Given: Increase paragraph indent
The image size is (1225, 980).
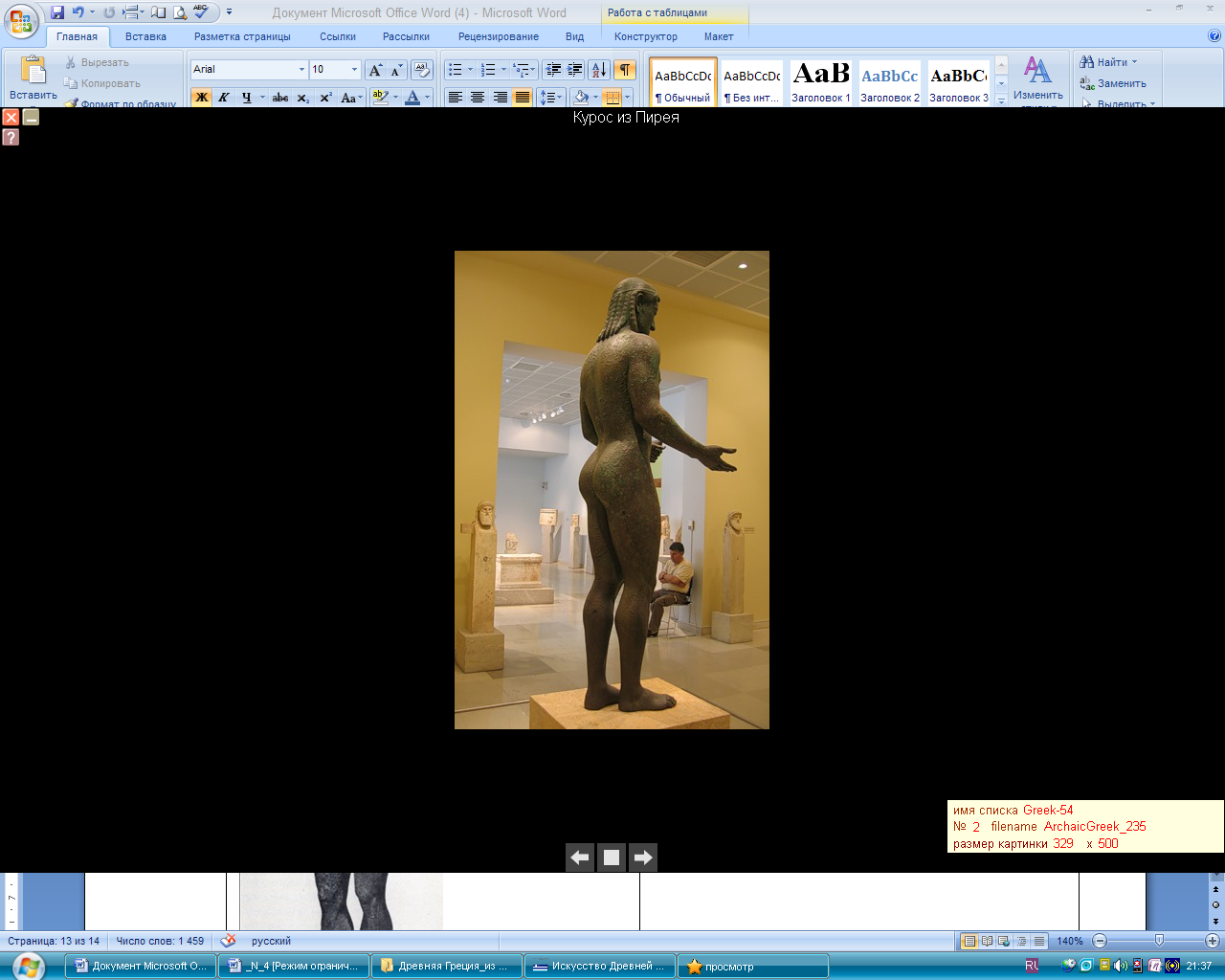Looking at the screenshot, I should point(575,70).
